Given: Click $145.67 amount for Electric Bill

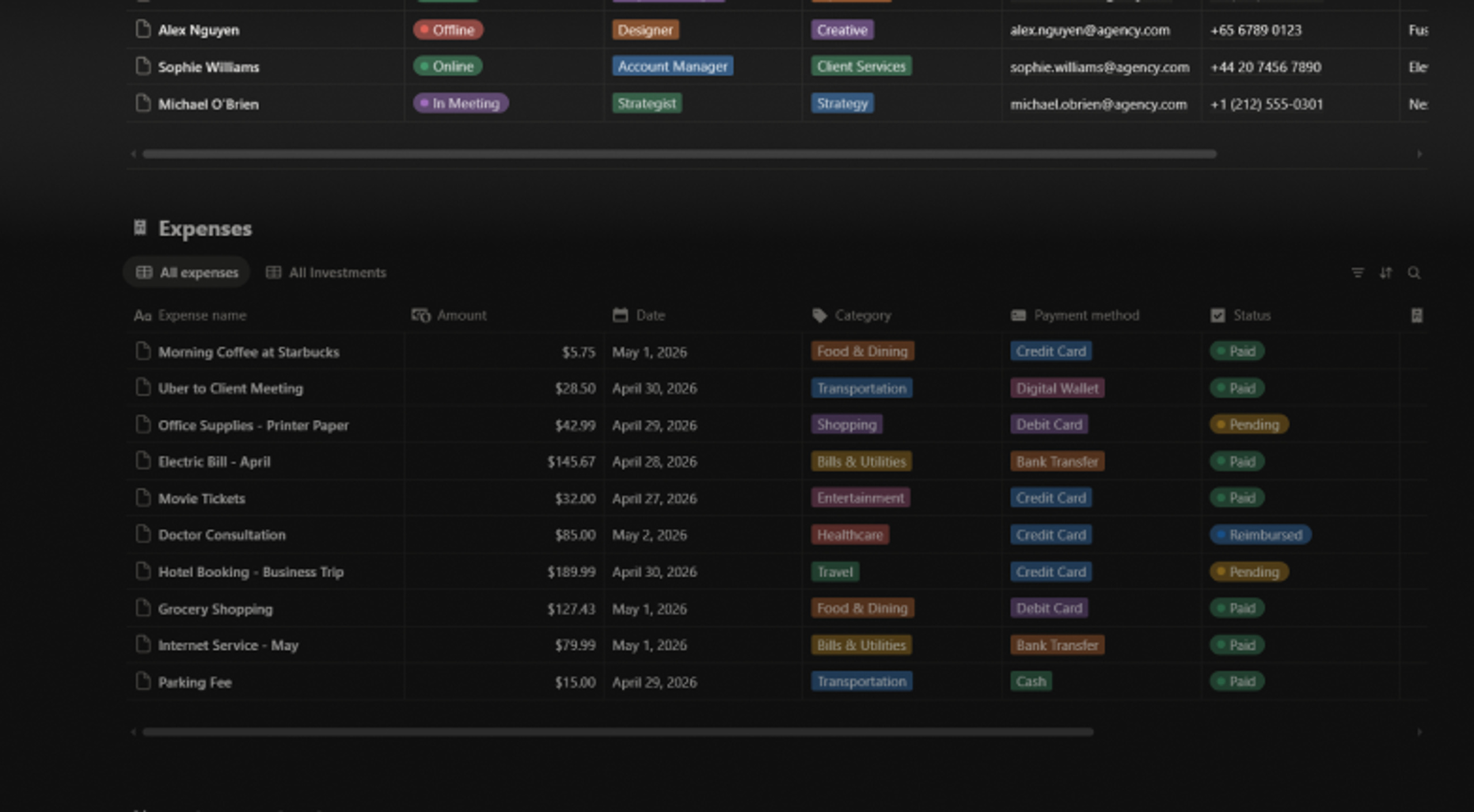Looking at the screenshot, I should click(571, 462).
